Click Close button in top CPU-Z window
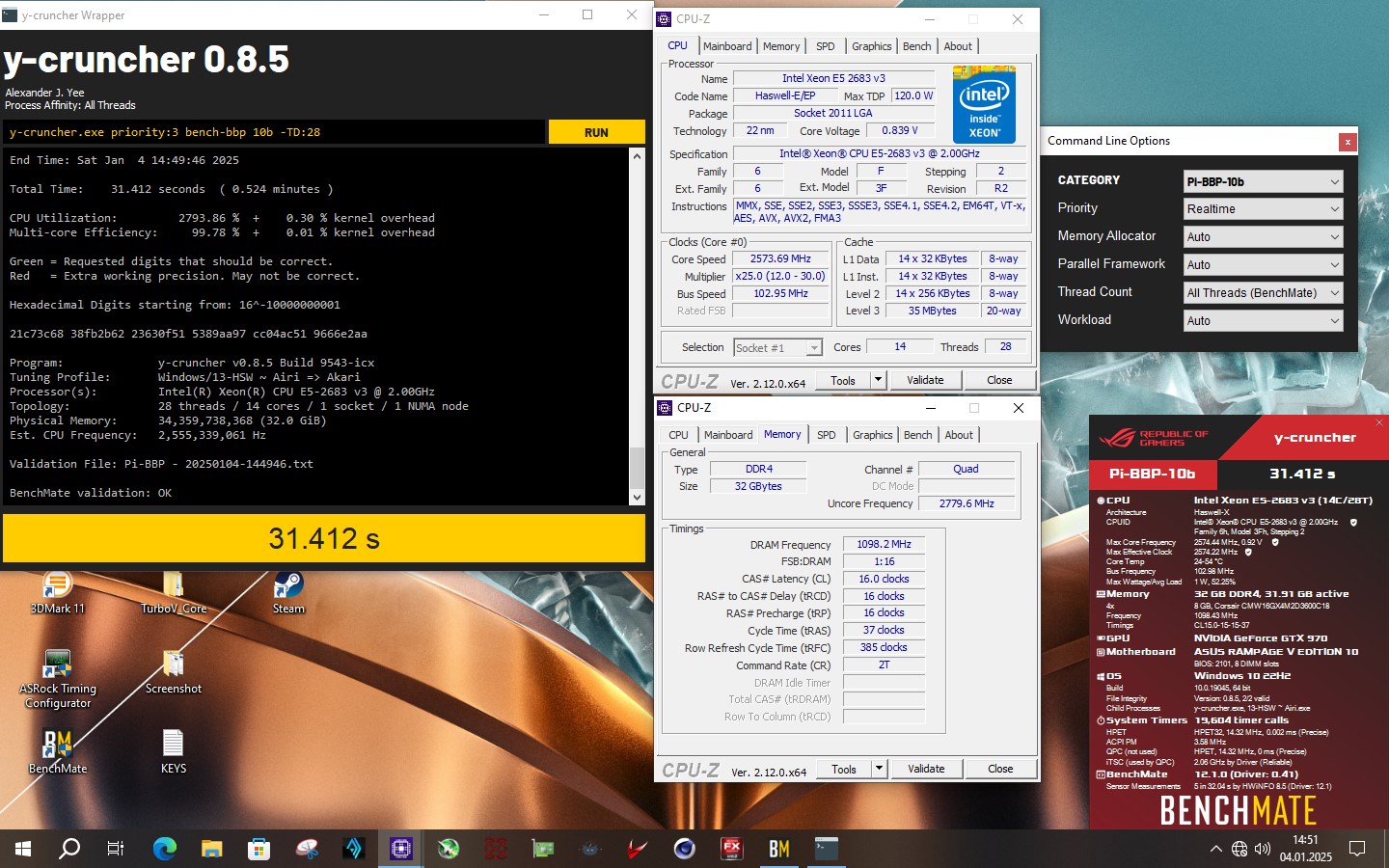Screen dimensions: 1389x868 999,380
